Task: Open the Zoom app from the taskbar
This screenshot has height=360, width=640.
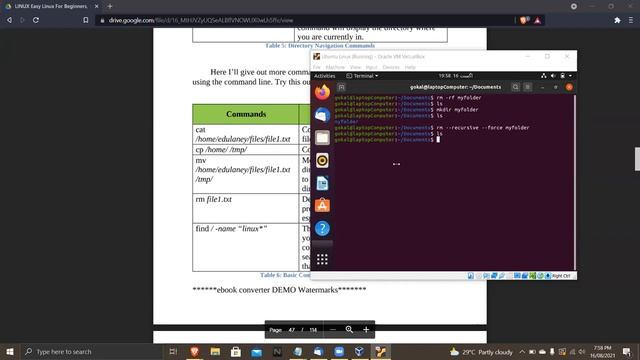Action: [339, 351]
